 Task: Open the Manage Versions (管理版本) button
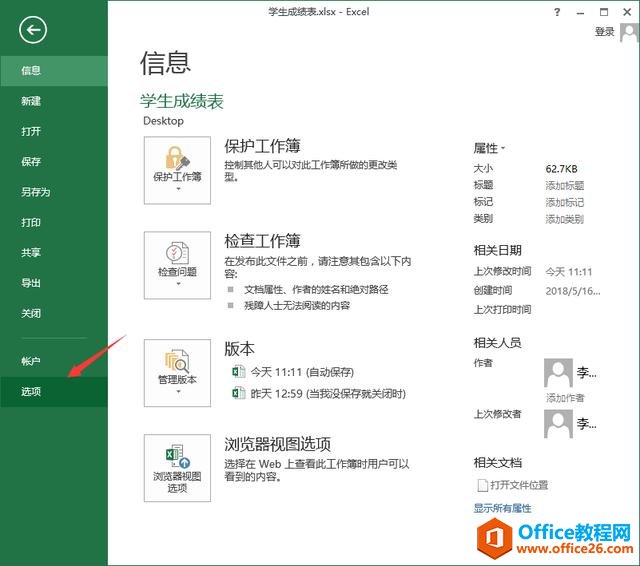pyautogui.click(x=177, y=373)
